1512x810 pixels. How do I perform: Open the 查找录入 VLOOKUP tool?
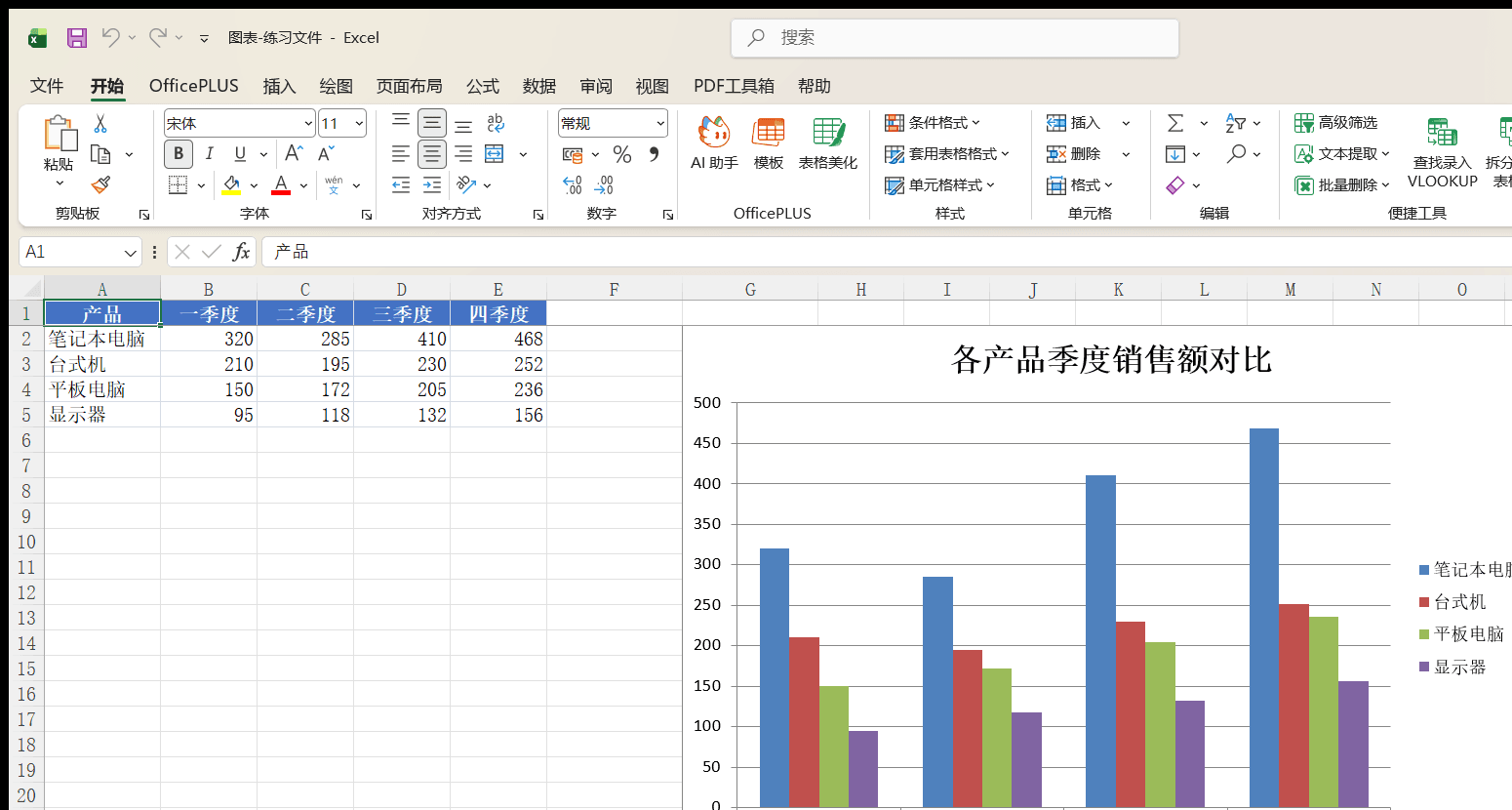[x=1443, y=153]
